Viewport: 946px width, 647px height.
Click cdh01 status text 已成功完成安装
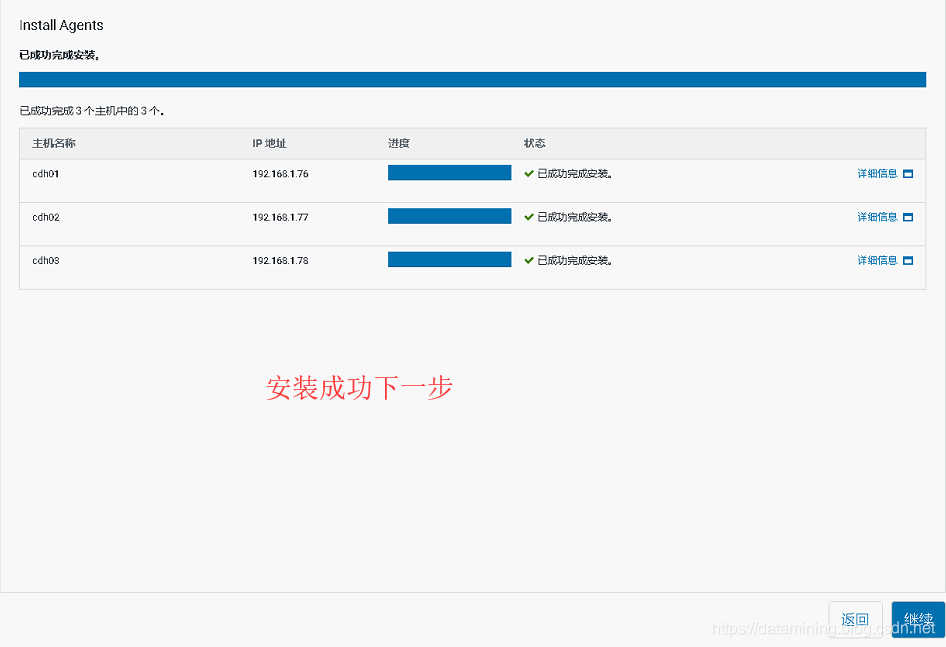(x=575, y=174)
